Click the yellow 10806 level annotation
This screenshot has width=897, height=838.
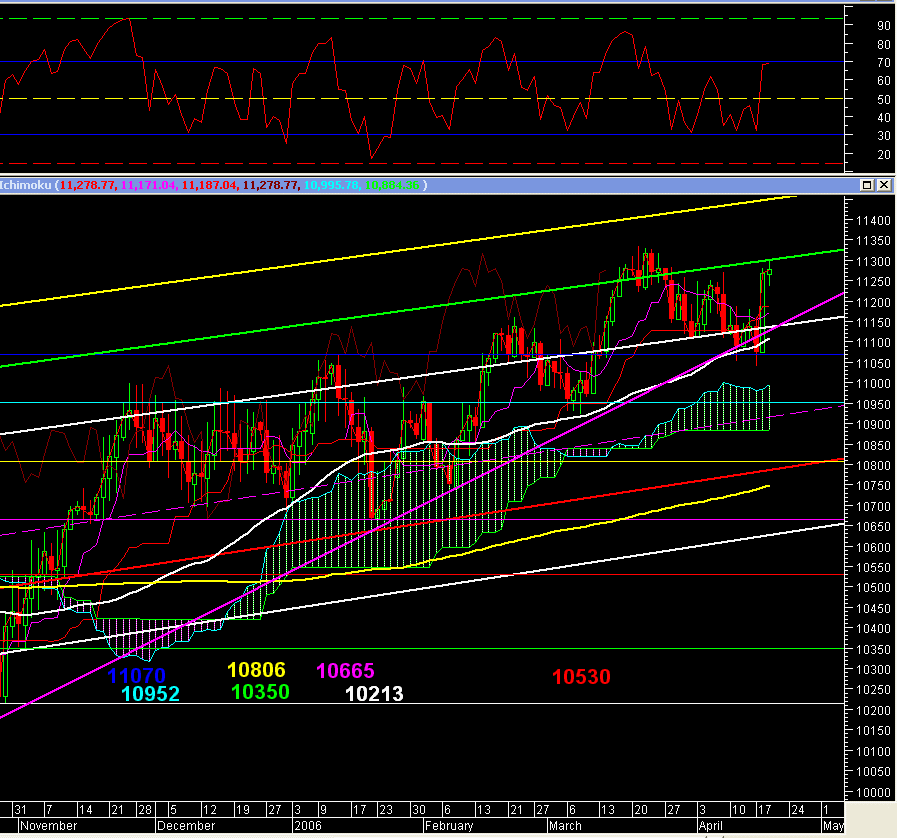click(256, 670)
